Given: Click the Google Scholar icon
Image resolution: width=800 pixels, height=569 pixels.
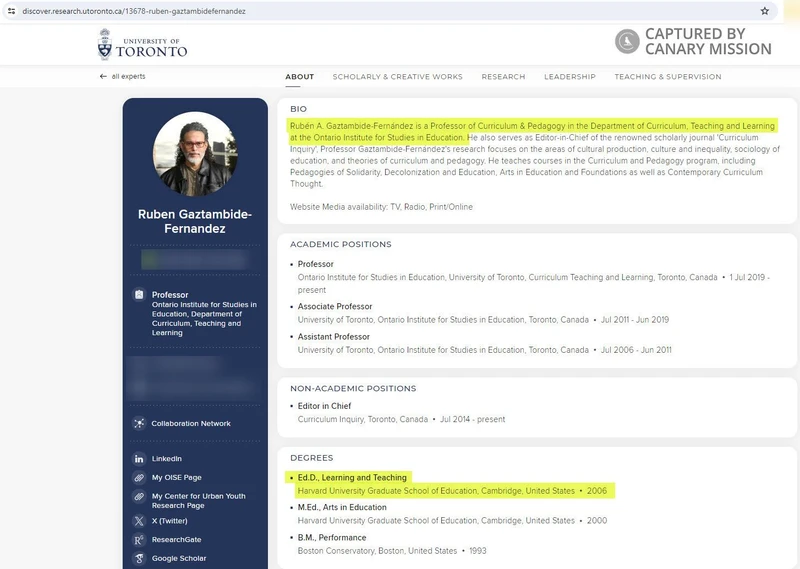Looking at the screenshot, I should point(139,558).
